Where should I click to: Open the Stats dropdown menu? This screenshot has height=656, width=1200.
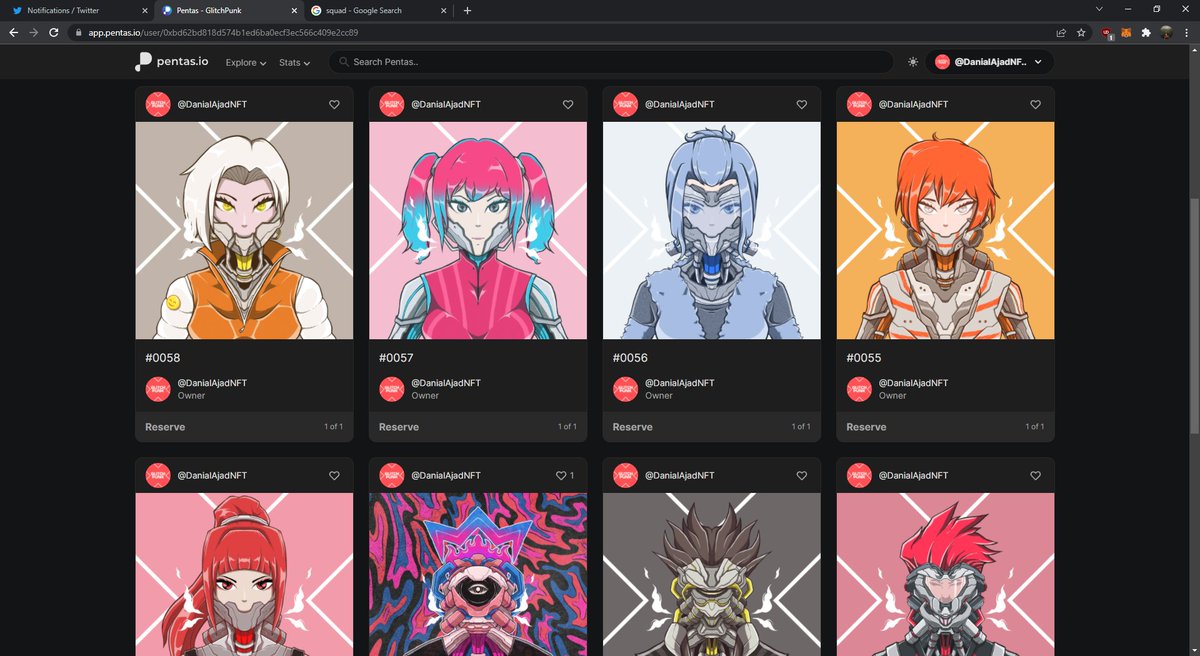click(293, 62)
